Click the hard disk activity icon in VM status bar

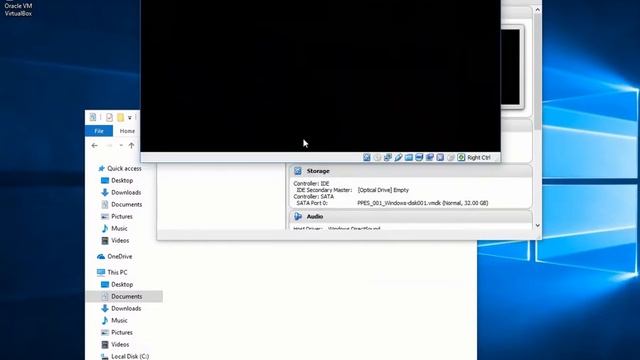click(x=367, y=157)
